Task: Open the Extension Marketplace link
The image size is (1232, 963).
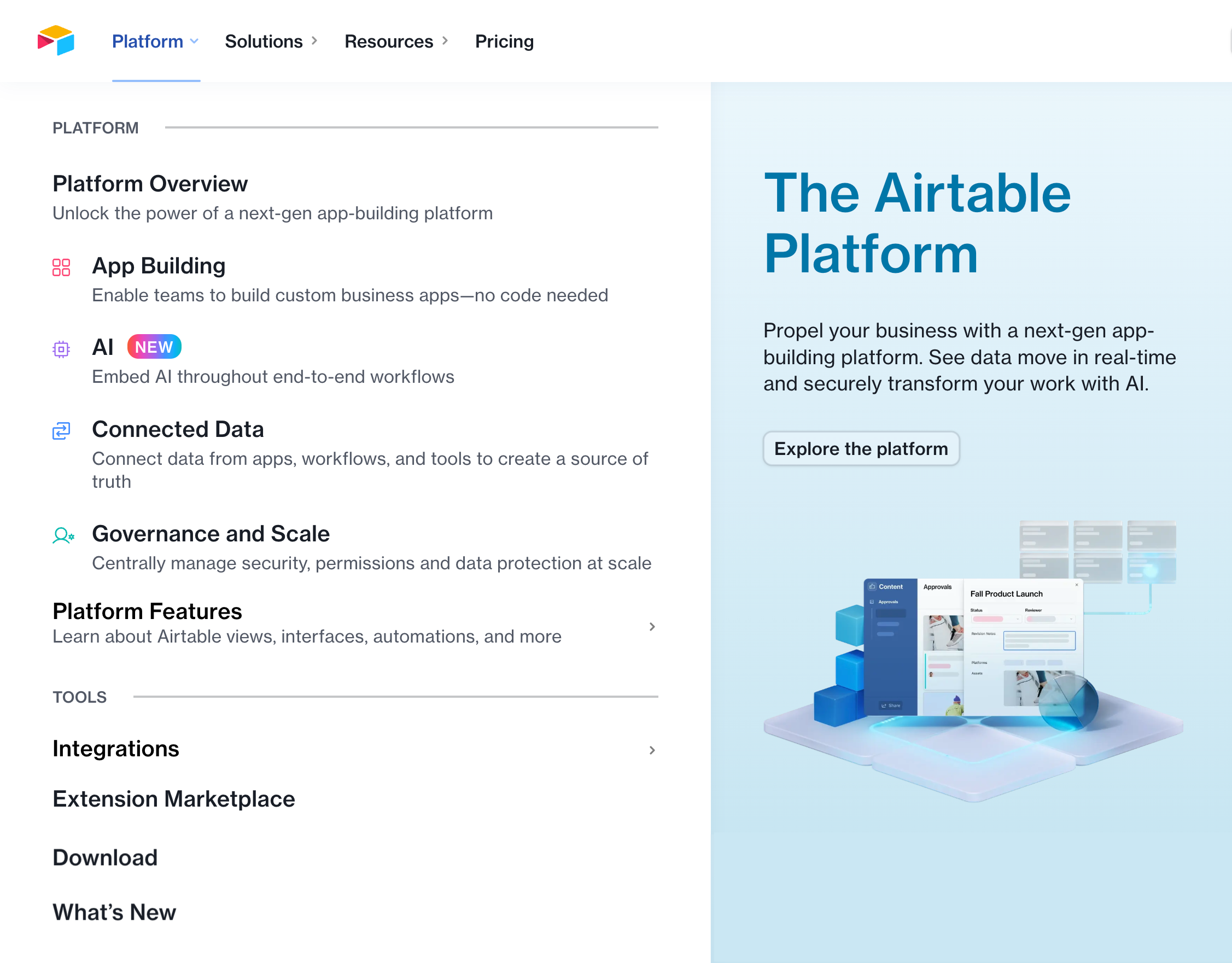Action: coord(173,799)
